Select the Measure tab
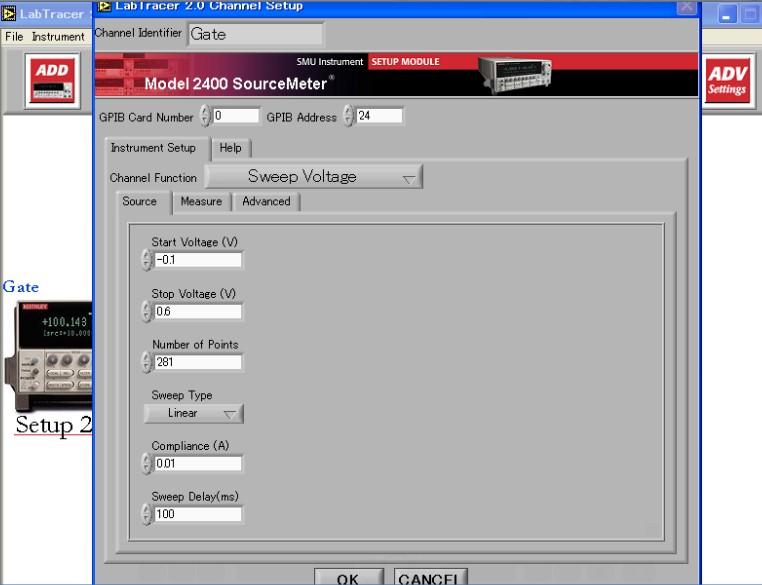 click(202, 202)
